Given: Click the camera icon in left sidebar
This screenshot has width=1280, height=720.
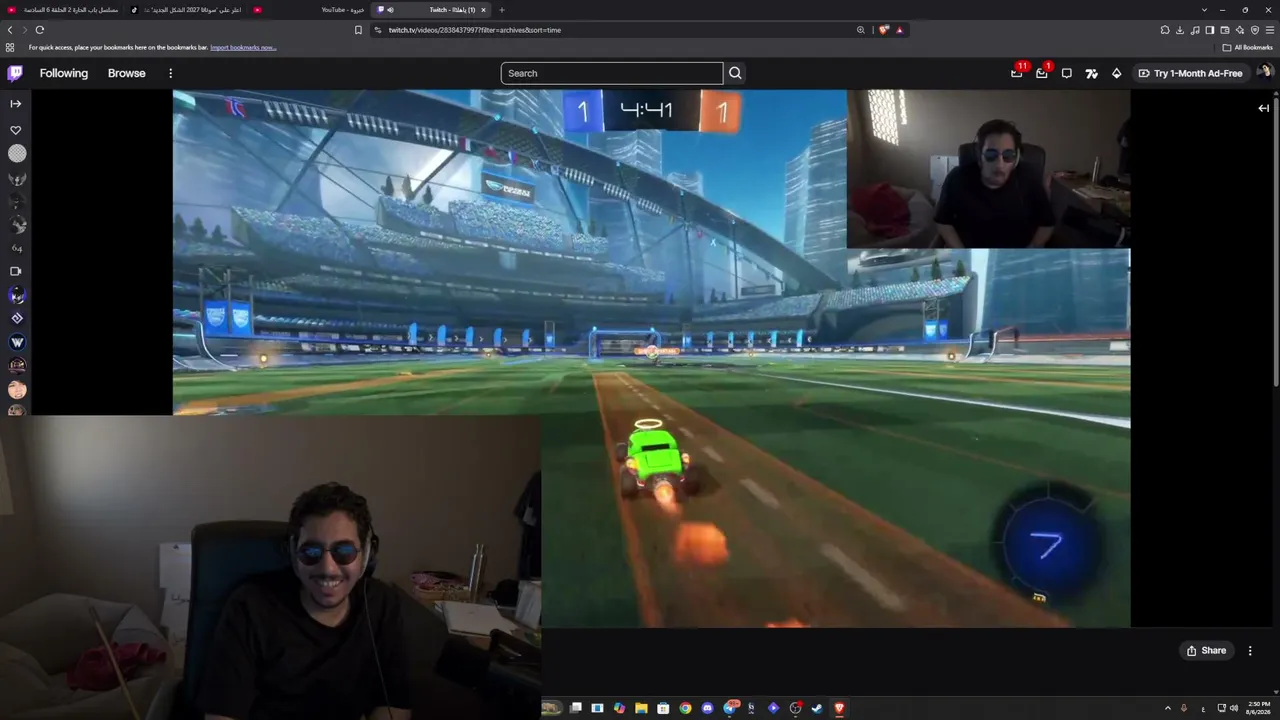Looking at the screenshot, I should [x=16, y=271].
